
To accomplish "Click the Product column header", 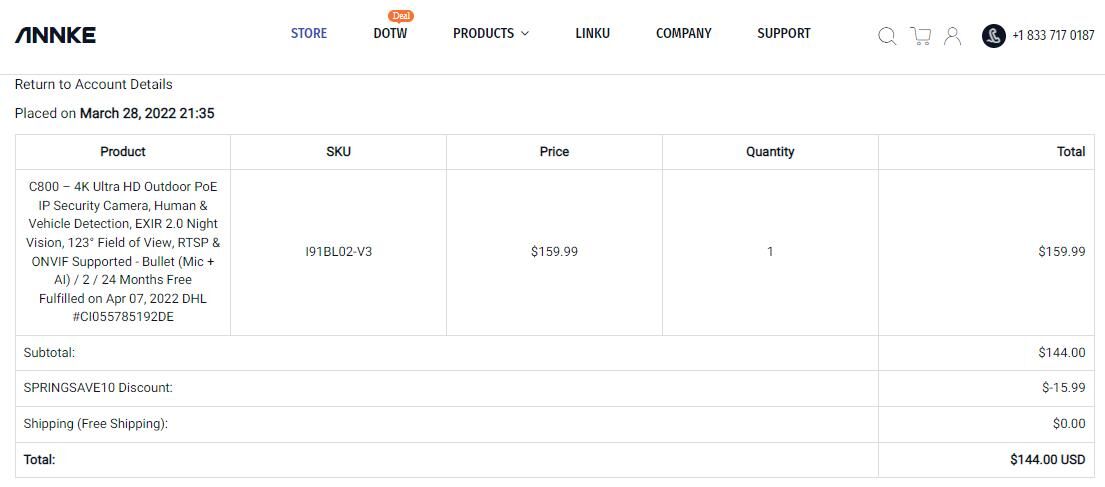I will (123, 152).
